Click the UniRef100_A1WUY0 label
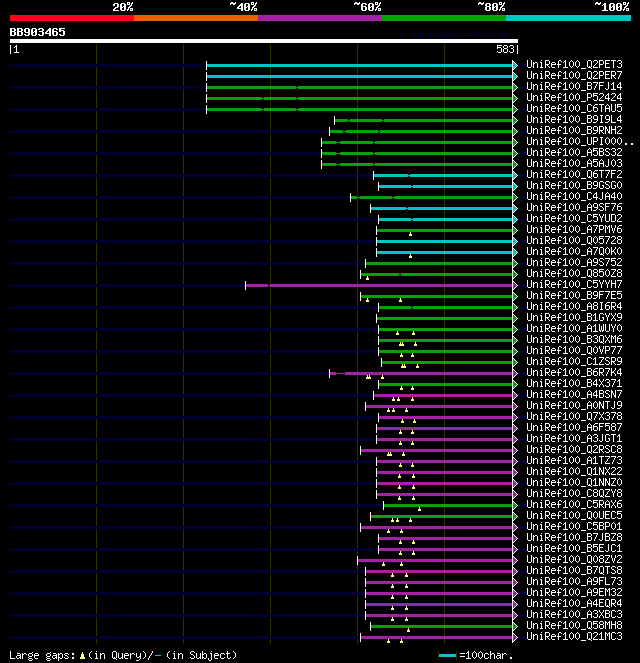The height and width of the screenshot is (663, 640). (x=574, y=328)
